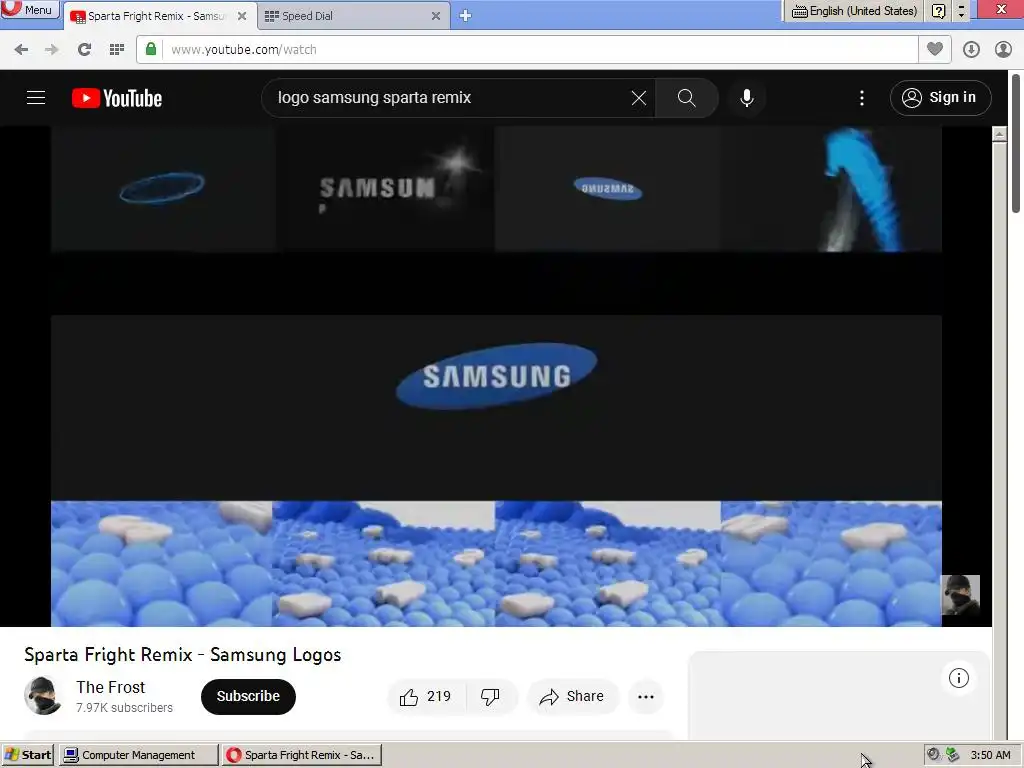Share the video
The width and height of the screenshot is (1024, 768).
(x=571, y=697)
